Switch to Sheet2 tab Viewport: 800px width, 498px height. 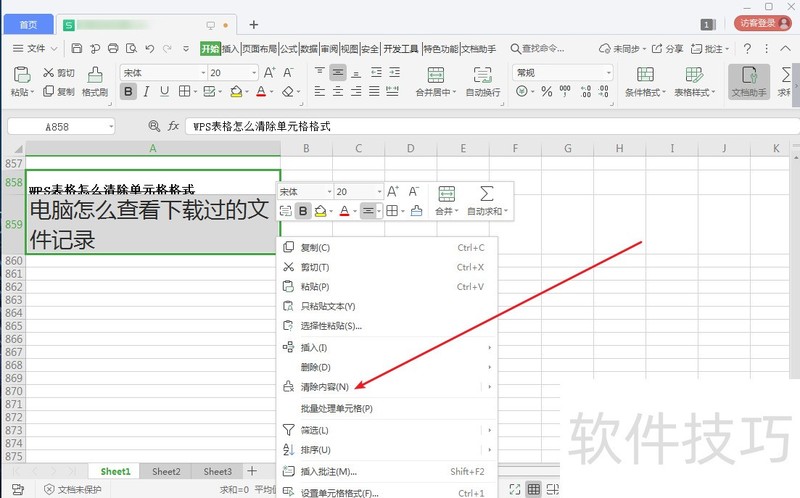click(x=166, y=471)
